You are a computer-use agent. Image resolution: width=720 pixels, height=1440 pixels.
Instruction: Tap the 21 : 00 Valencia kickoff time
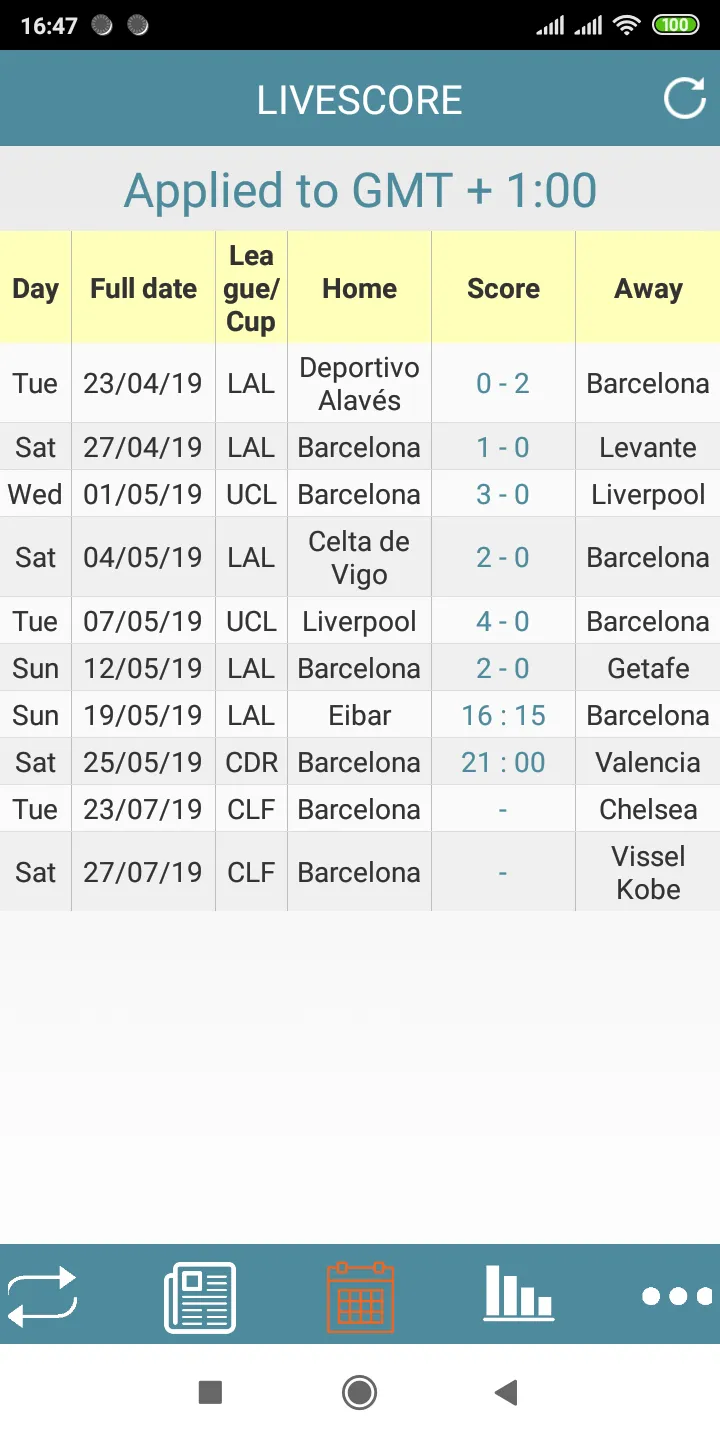pos(503,762)
